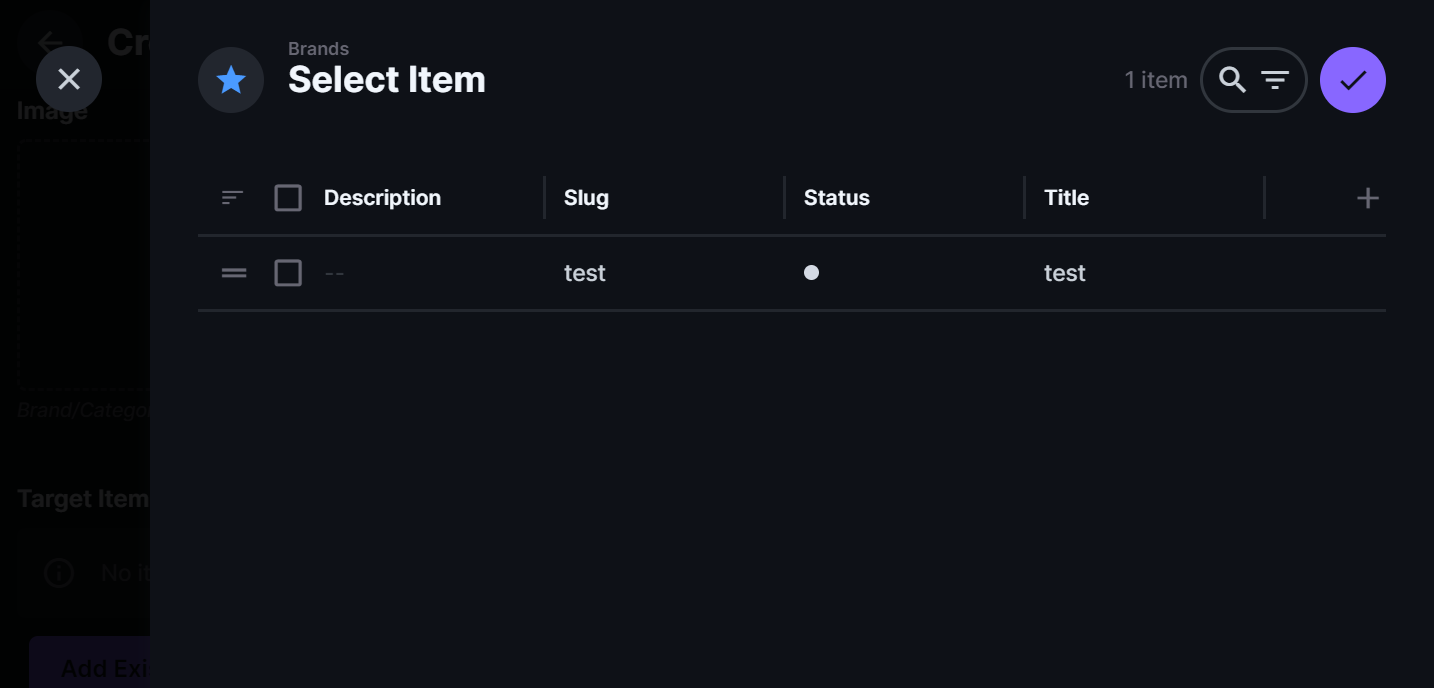1434x688 pixels.
Task: Close the Select Item drawer with the X
Action: 68,78
